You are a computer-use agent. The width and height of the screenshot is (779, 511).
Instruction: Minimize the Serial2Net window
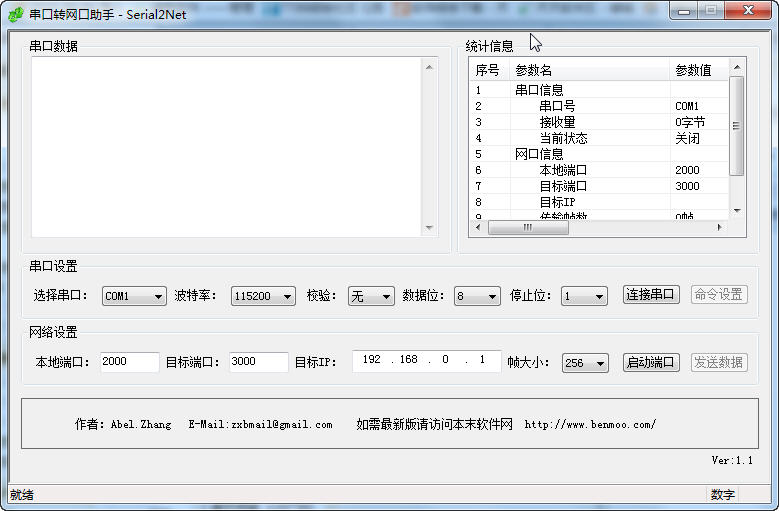684,10
